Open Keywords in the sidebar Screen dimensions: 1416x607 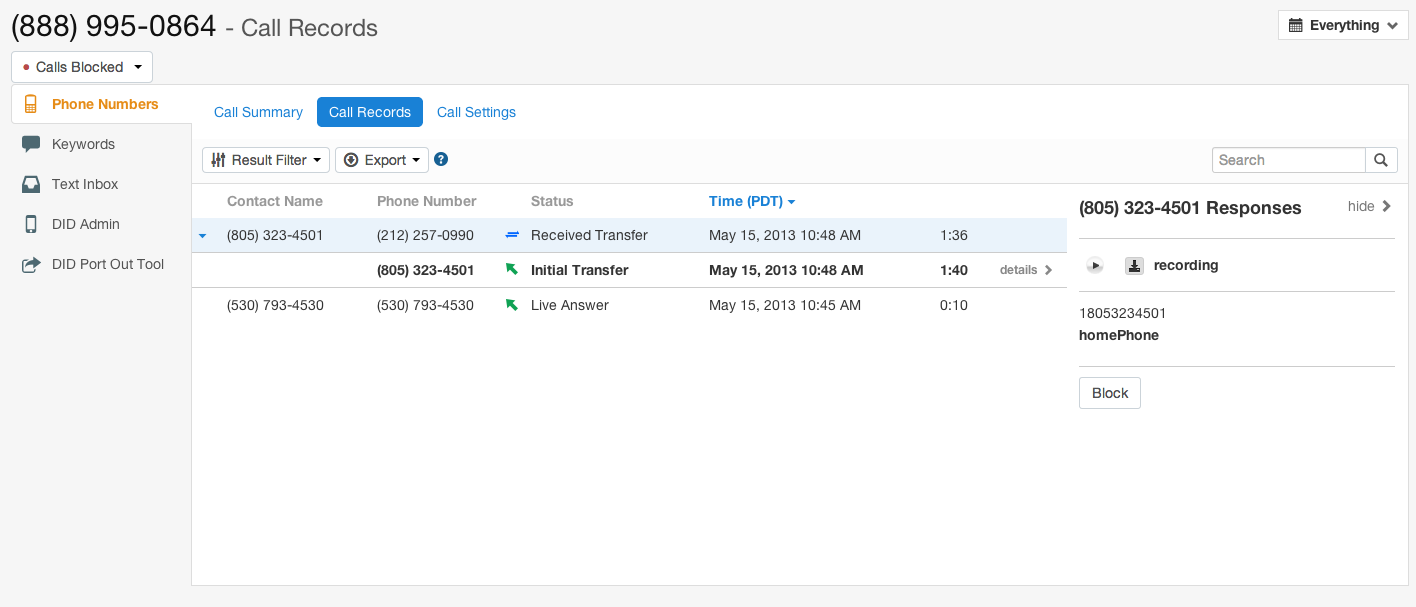[x=83, y=144]
